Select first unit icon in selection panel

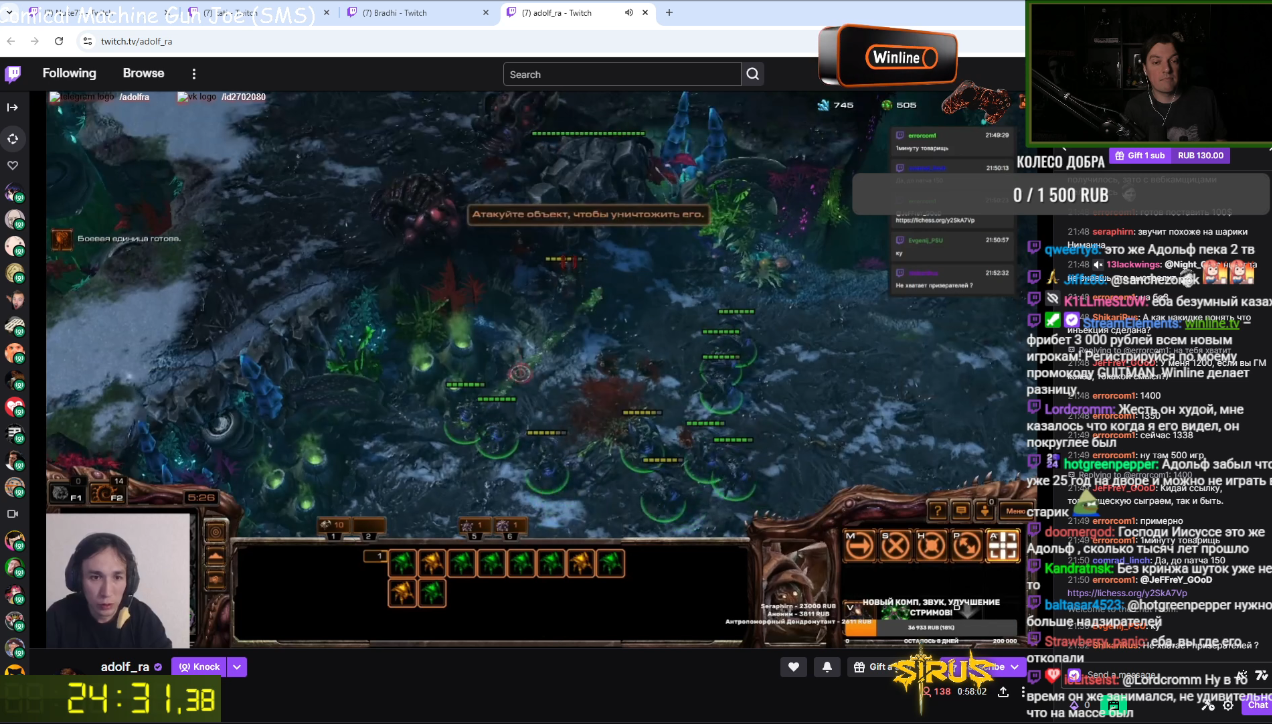tap(402, 563)
